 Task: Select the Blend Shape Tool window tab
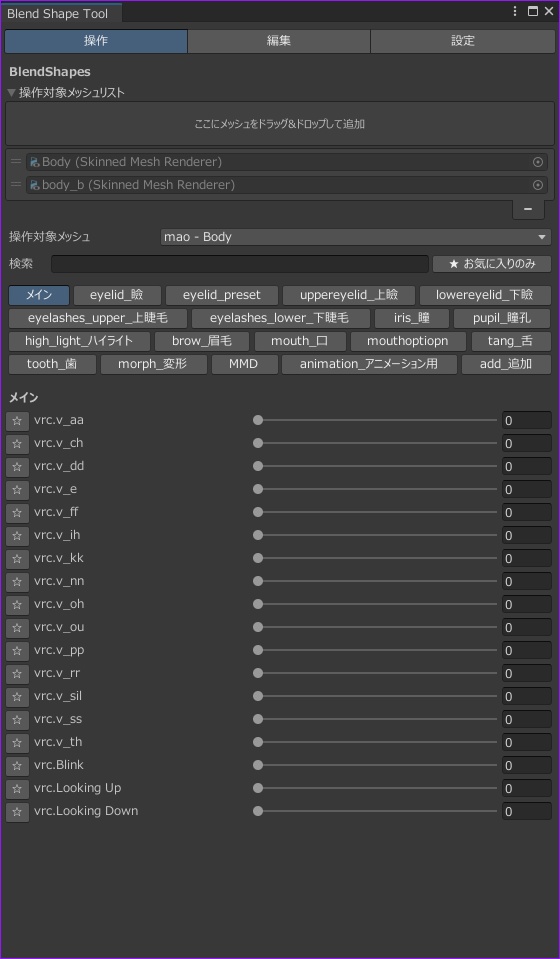[61, 13]
